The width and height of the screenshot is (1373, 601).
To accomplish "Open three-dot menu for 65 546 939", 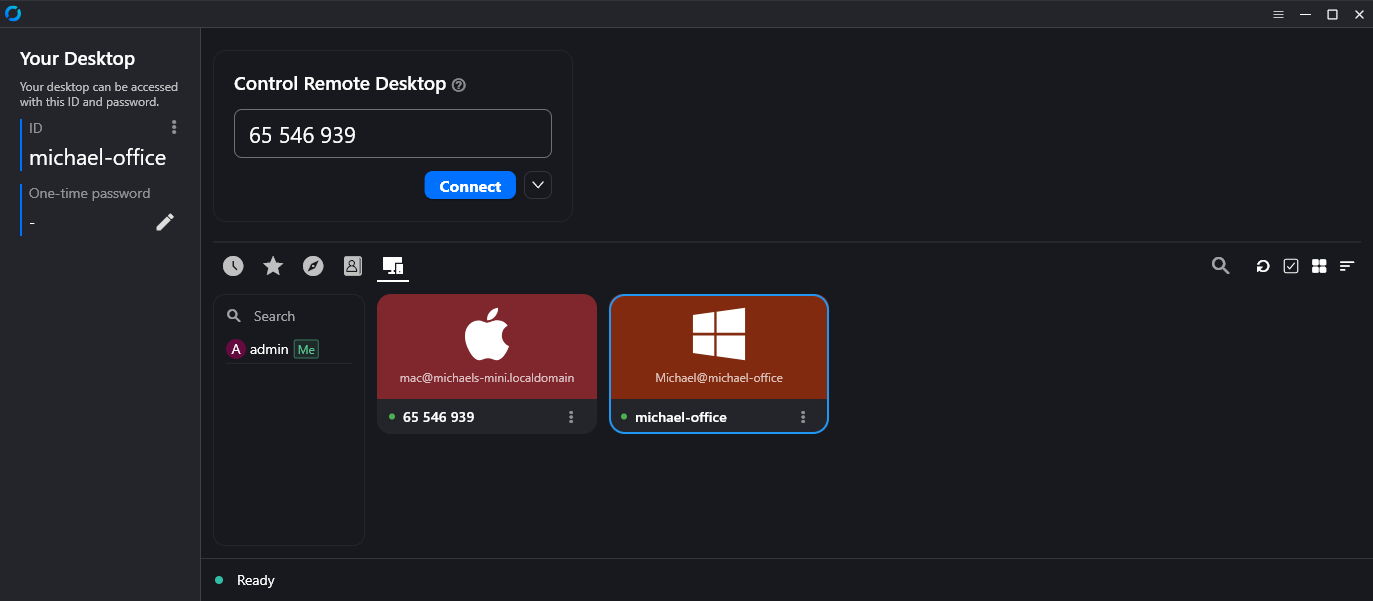I will coord(571,417).
